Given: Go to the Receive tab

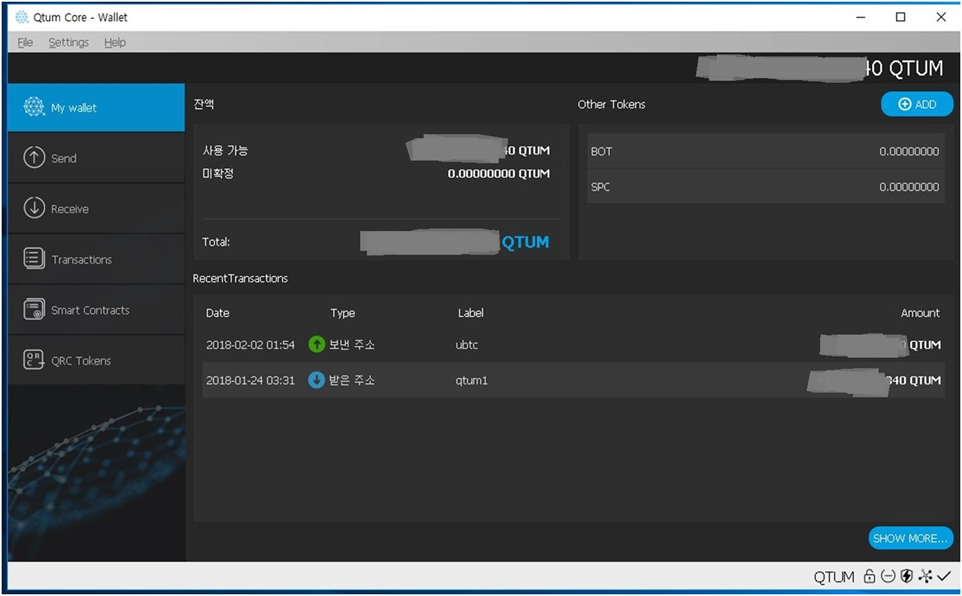Looking at the screenshot, I should click(x=96, y=209).
